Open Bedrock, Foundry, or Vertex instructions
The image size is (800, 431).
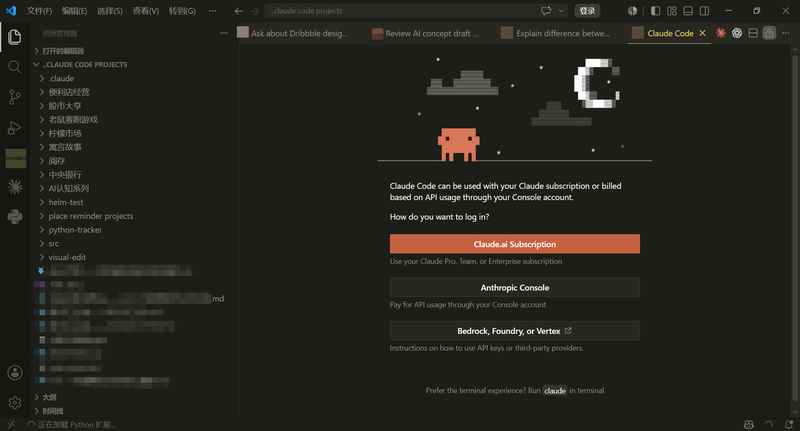(x=514, y=331)
